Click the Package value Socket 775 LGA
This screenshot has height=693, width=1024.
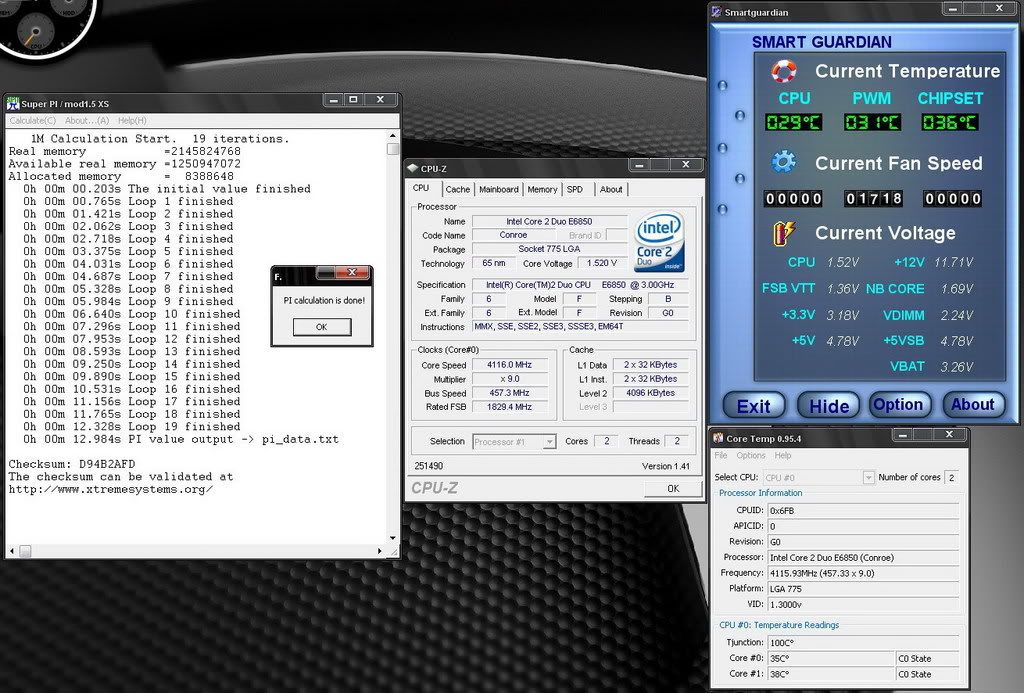point(549,249)
